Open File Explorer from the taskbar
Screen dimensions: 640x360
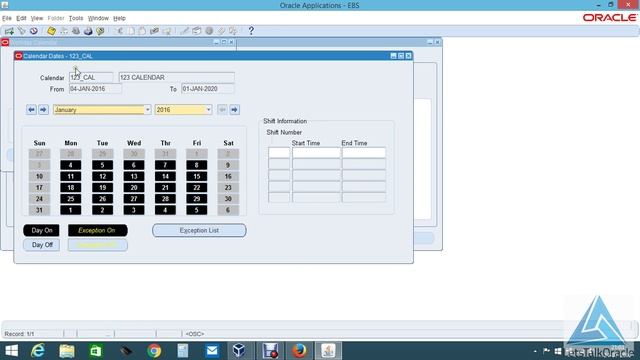pos(67,351)
